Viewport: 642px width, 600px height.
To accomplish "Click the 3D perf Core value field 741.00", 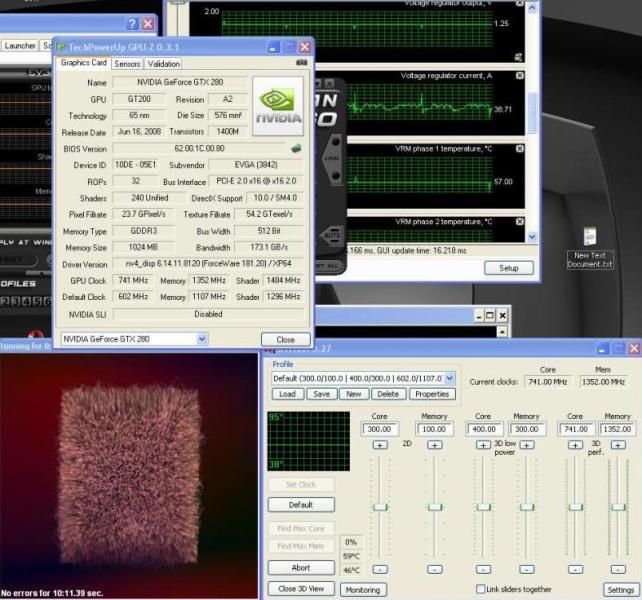I will [x=576, y=429].
